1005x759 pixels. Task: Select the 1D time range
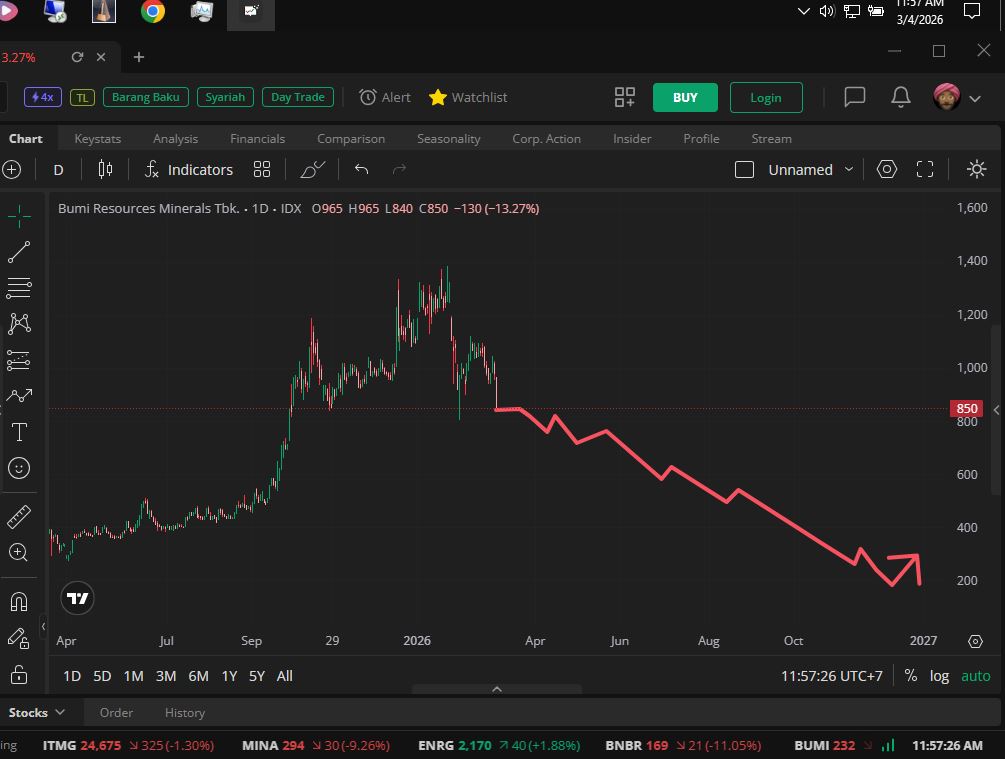[x=72, y=676]
